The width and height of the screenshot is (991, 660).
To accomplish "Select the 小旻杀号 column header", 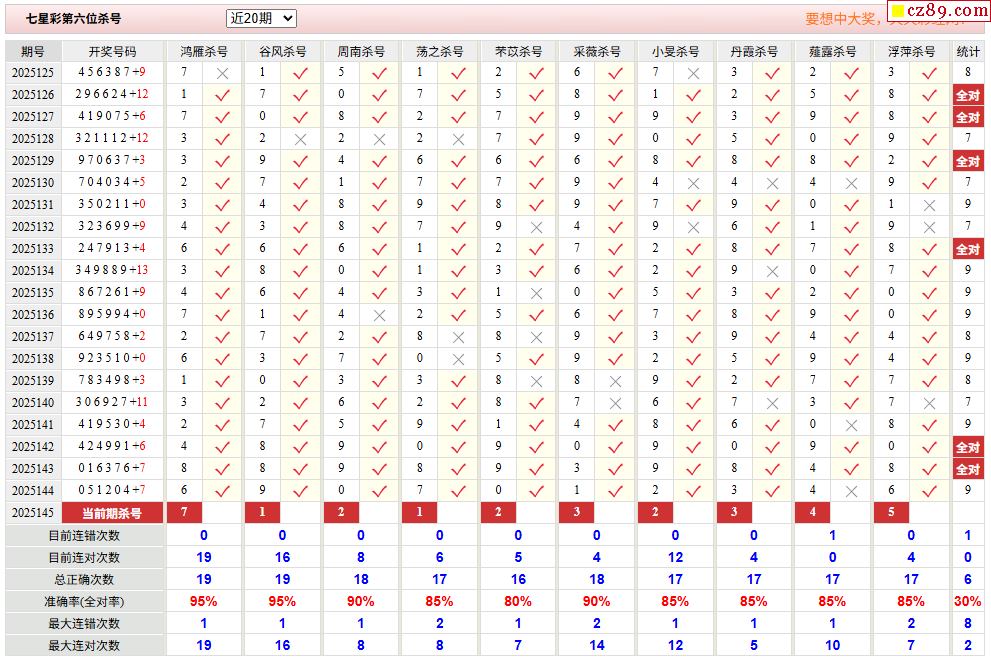I will 676,52.
